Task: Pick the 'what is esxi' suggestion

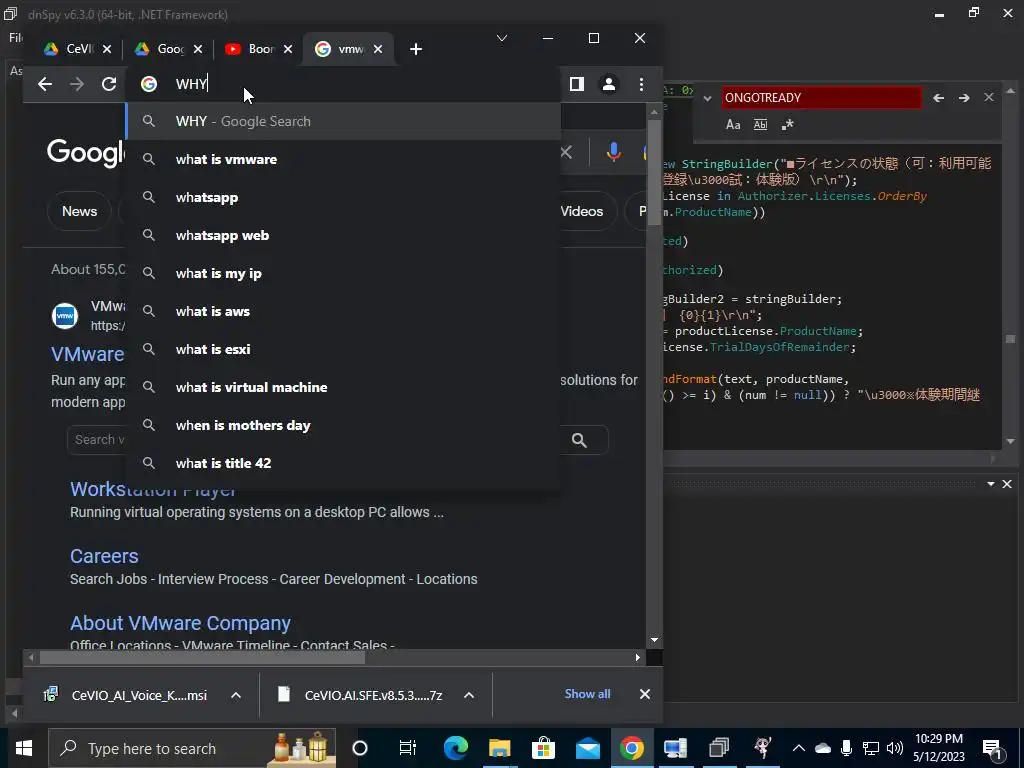Action: click(x=343, y=349)
